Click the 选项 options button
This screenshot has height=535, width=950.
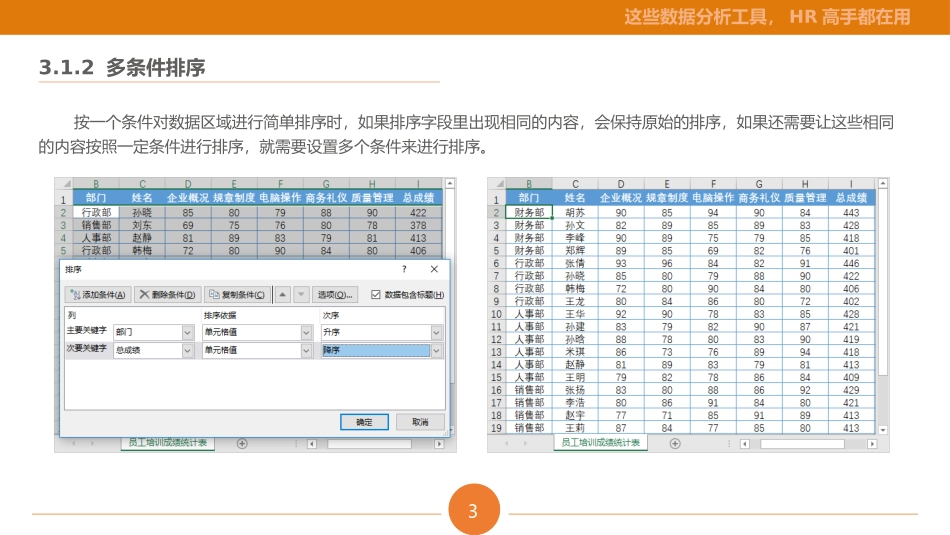pyautogui.click(x=334, y=295)
